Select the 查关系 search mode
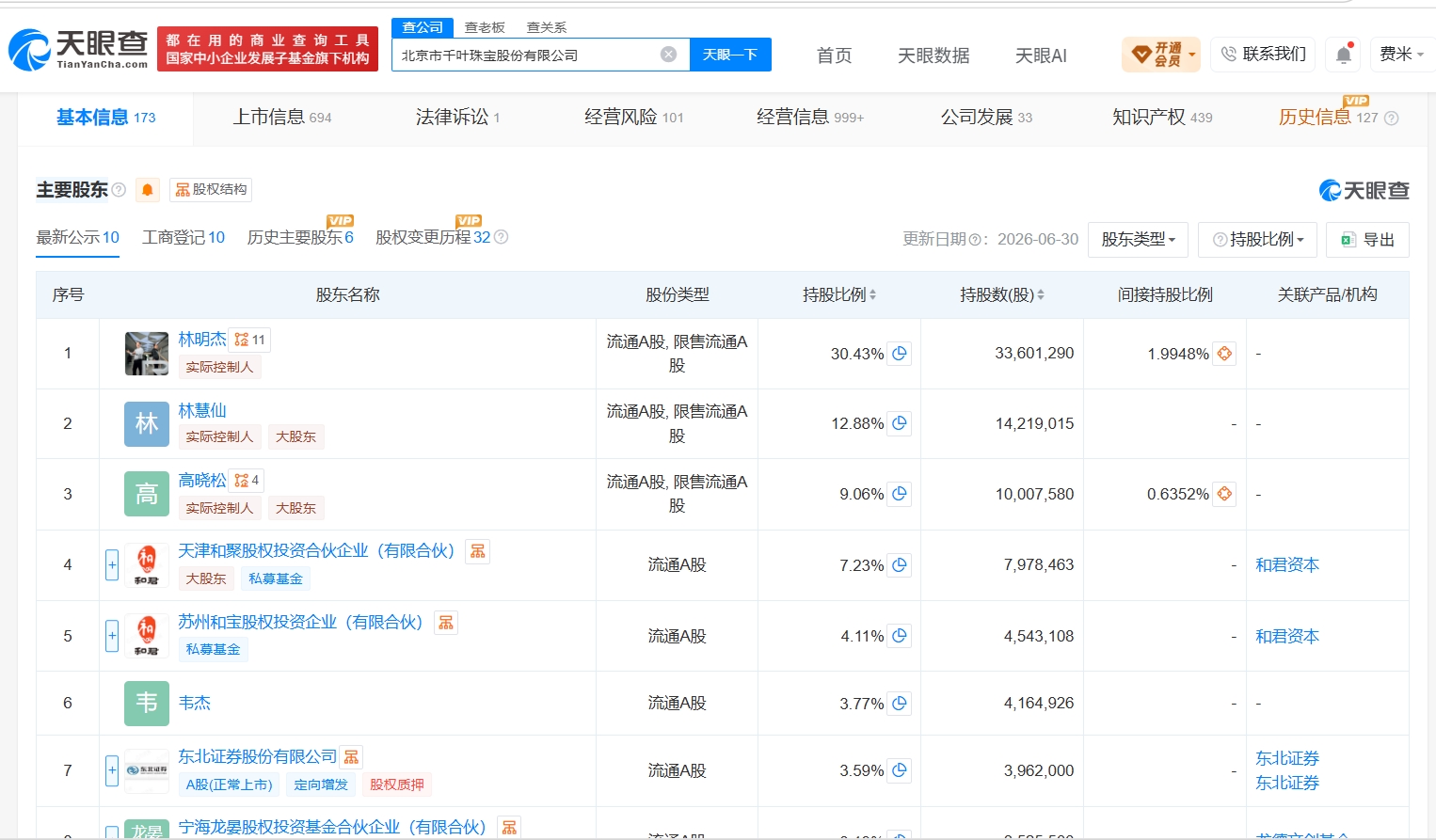The image size is (1436, 840). [x=547, y=27]
